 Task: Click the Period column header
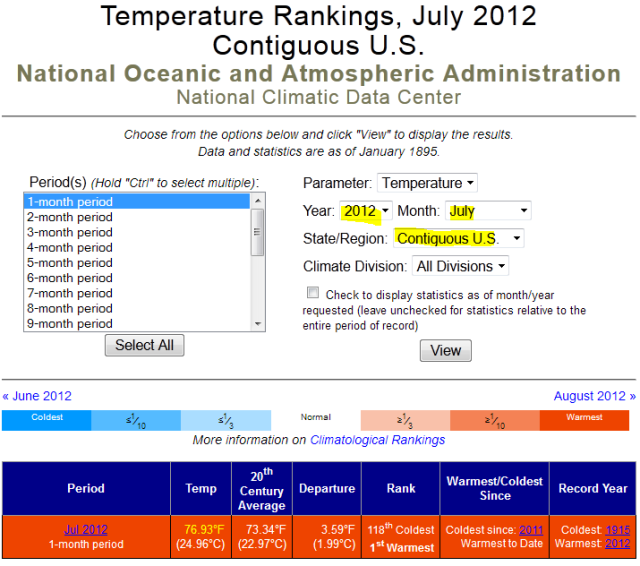pos(86,488)
